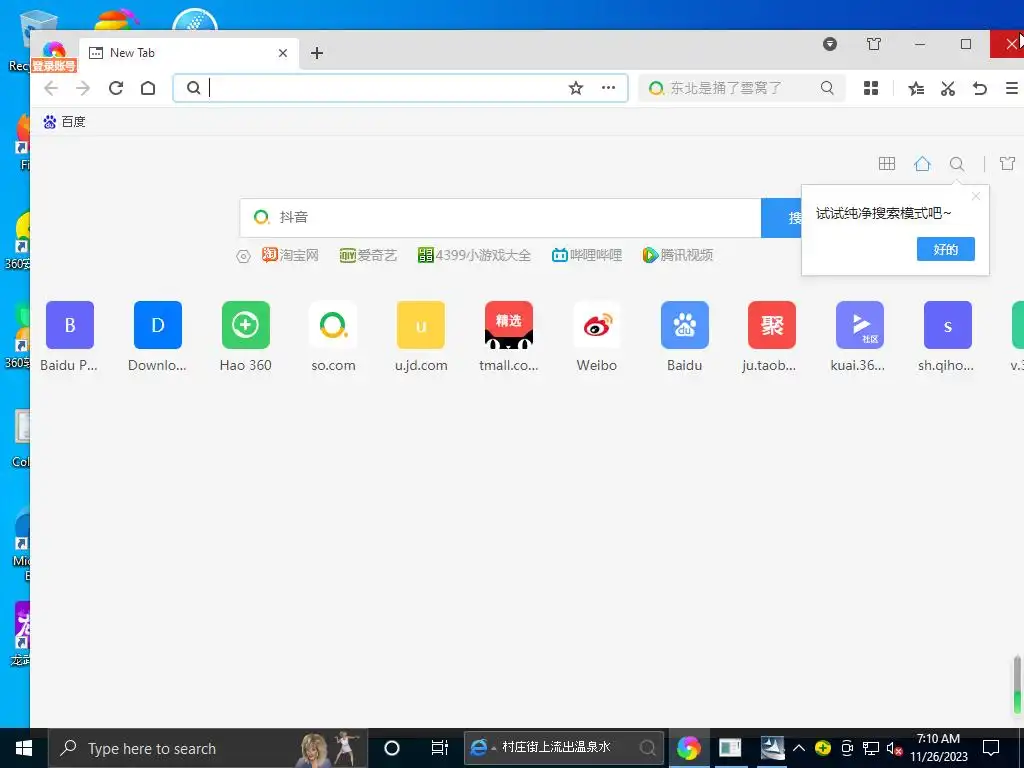Show hidden system tray icons
This screenshot has height=768, width=1024.
pos(799,748)
